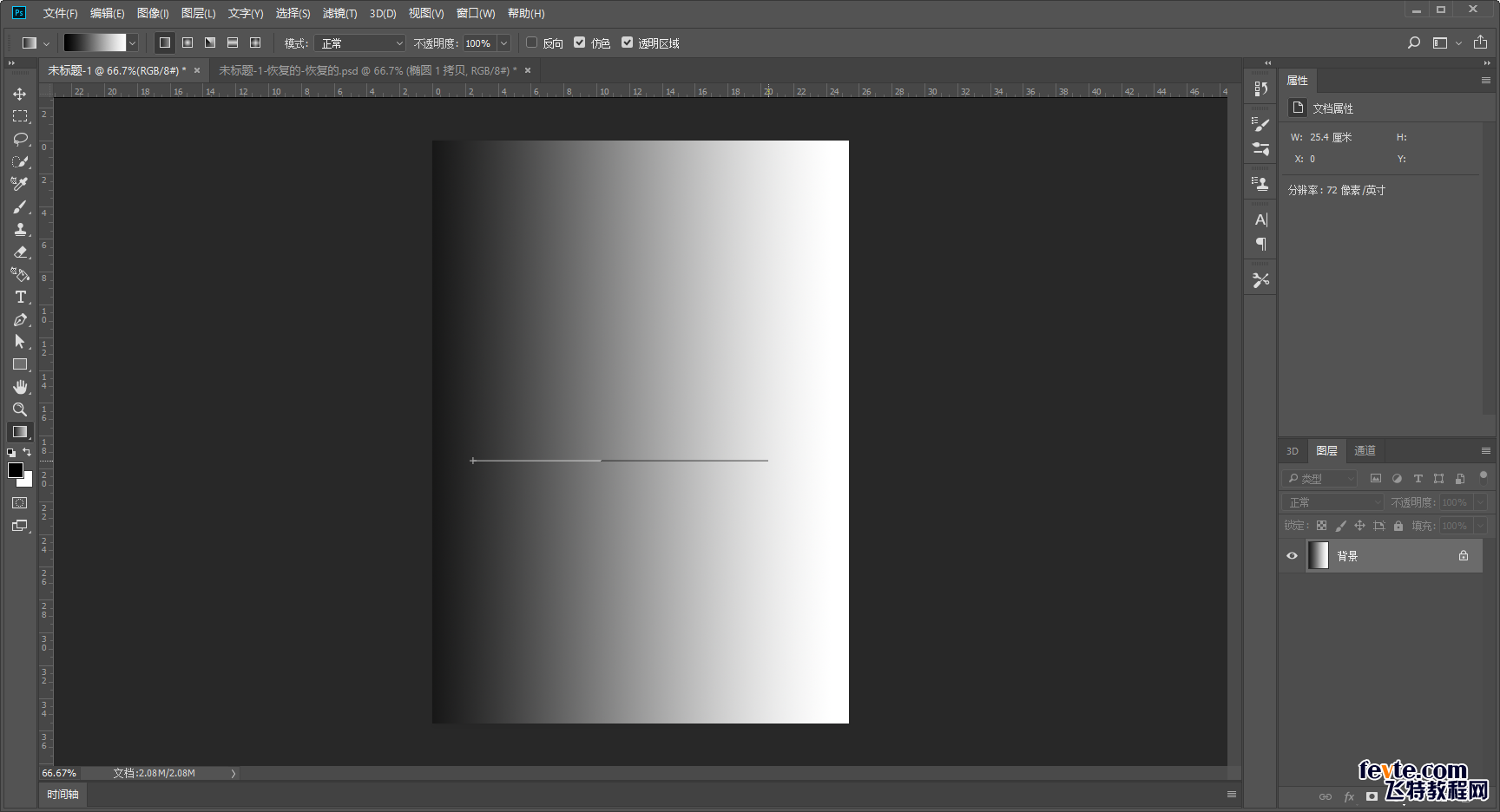Open the 模式 blend mode dropdown

[x=360, y=43]
